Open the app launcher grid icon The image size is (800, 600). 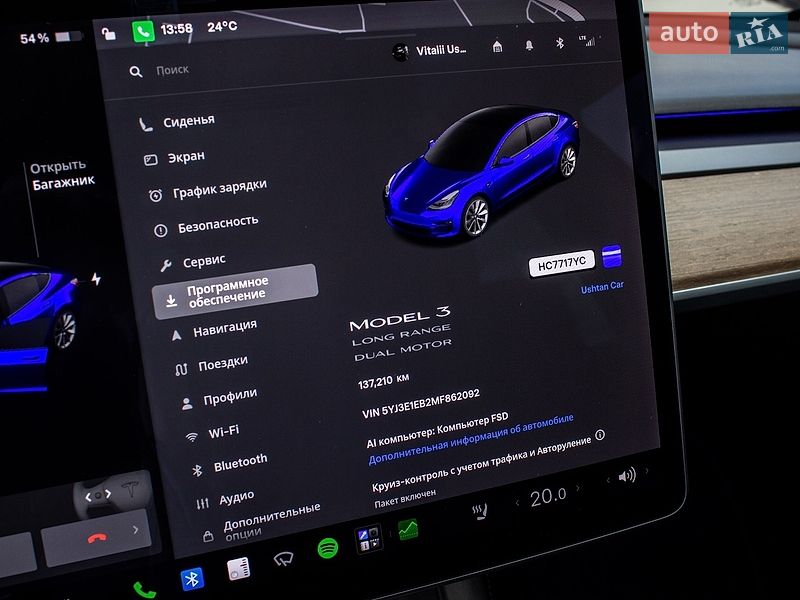click(x=368, y=539)
